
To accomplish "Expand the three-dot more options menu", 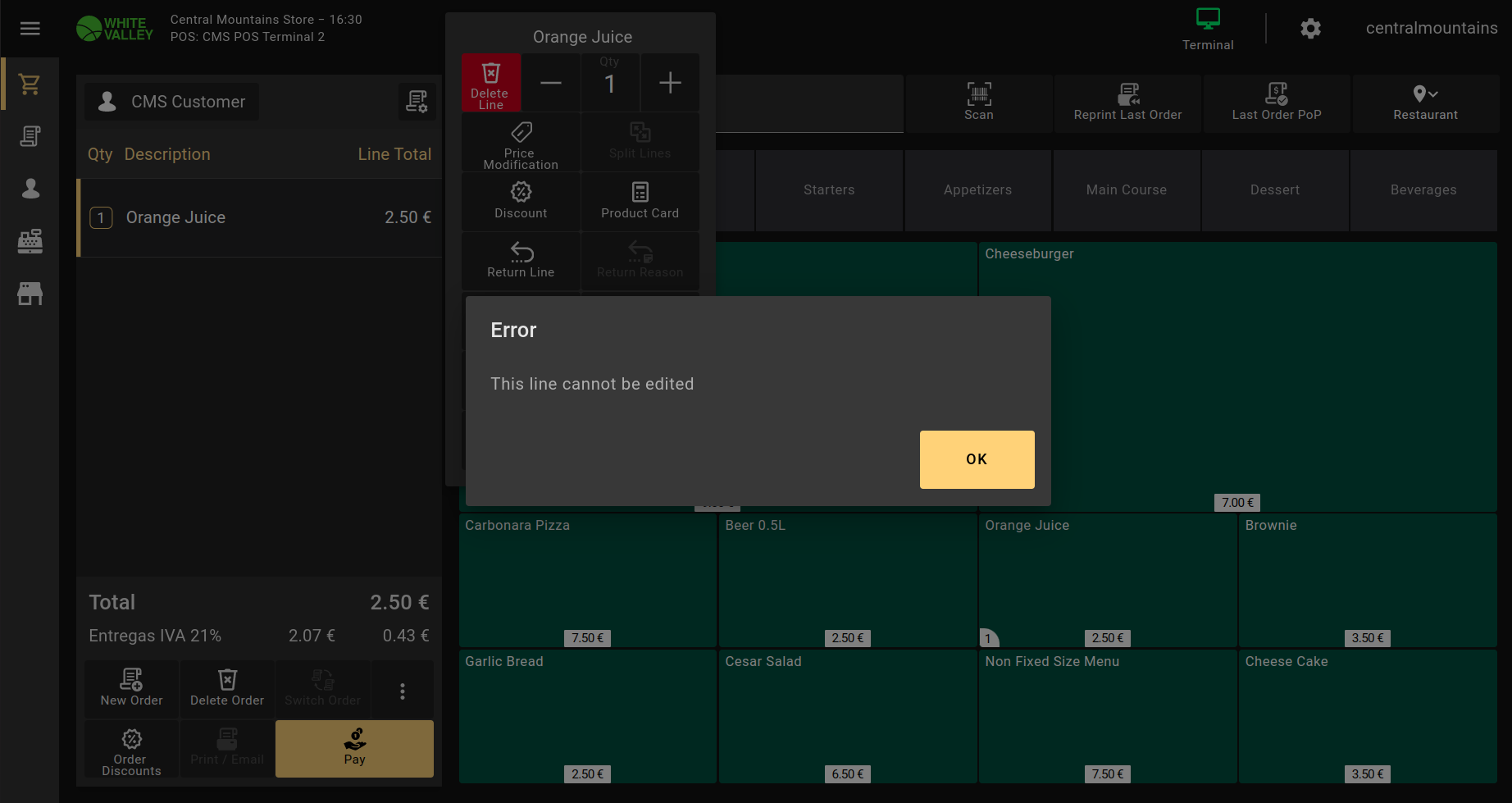I will tap(403, 691).
